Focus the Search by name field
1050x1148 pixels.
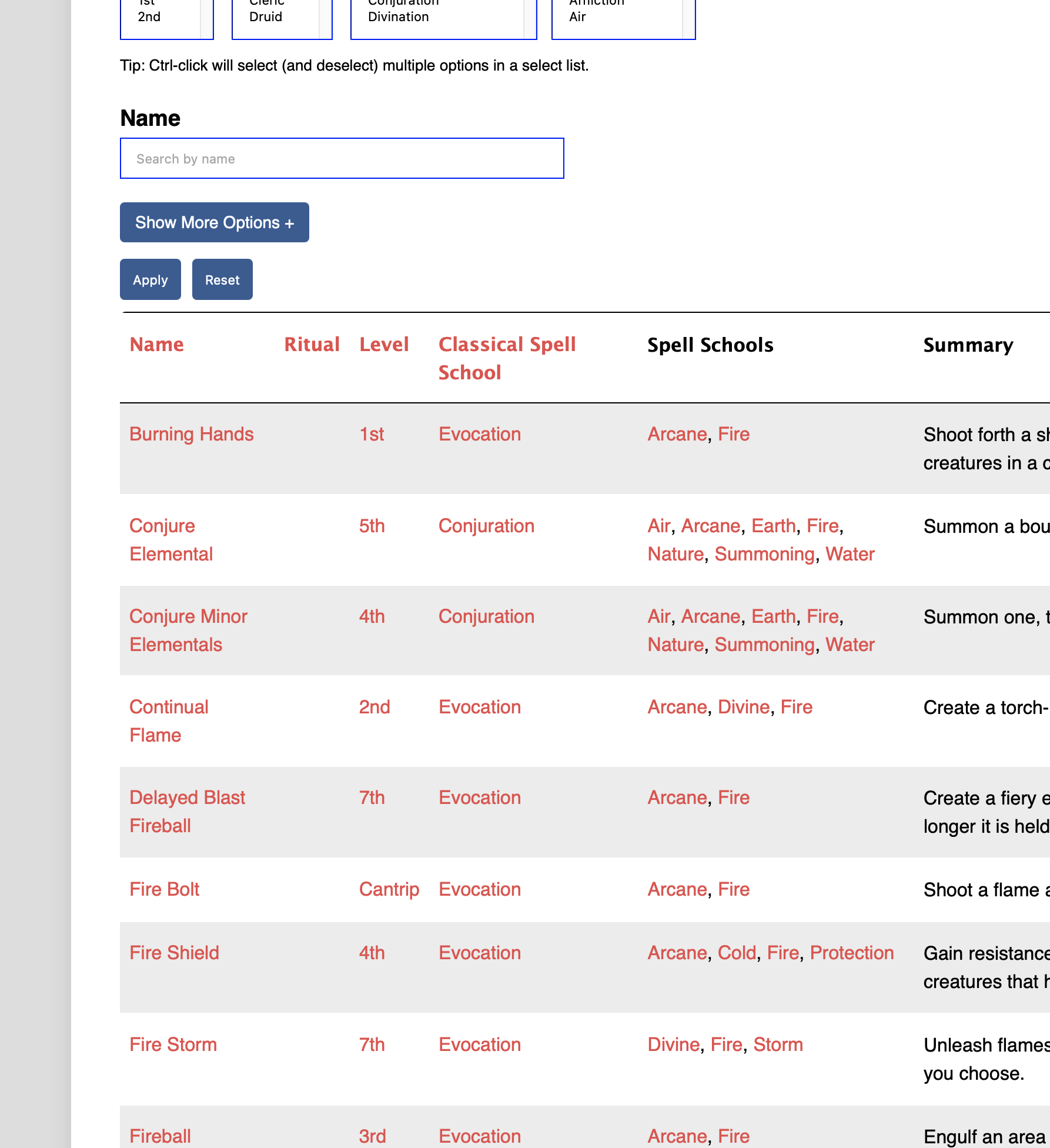click(x=342, y=158)
